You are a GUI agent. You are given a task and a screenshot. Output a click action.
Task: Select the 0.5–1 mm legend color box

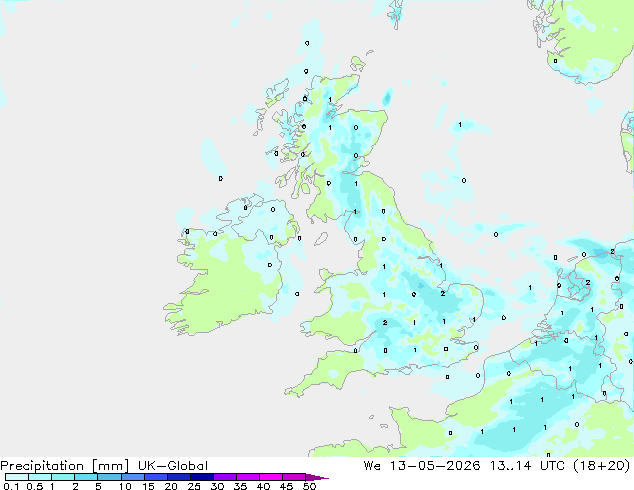(40, 477)
